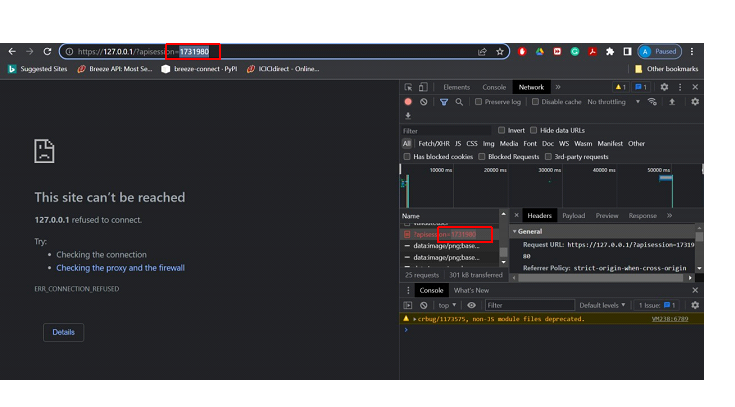Screen dimensions: 735x407
Task: Click the export HAR download icon
Action: 408,116
